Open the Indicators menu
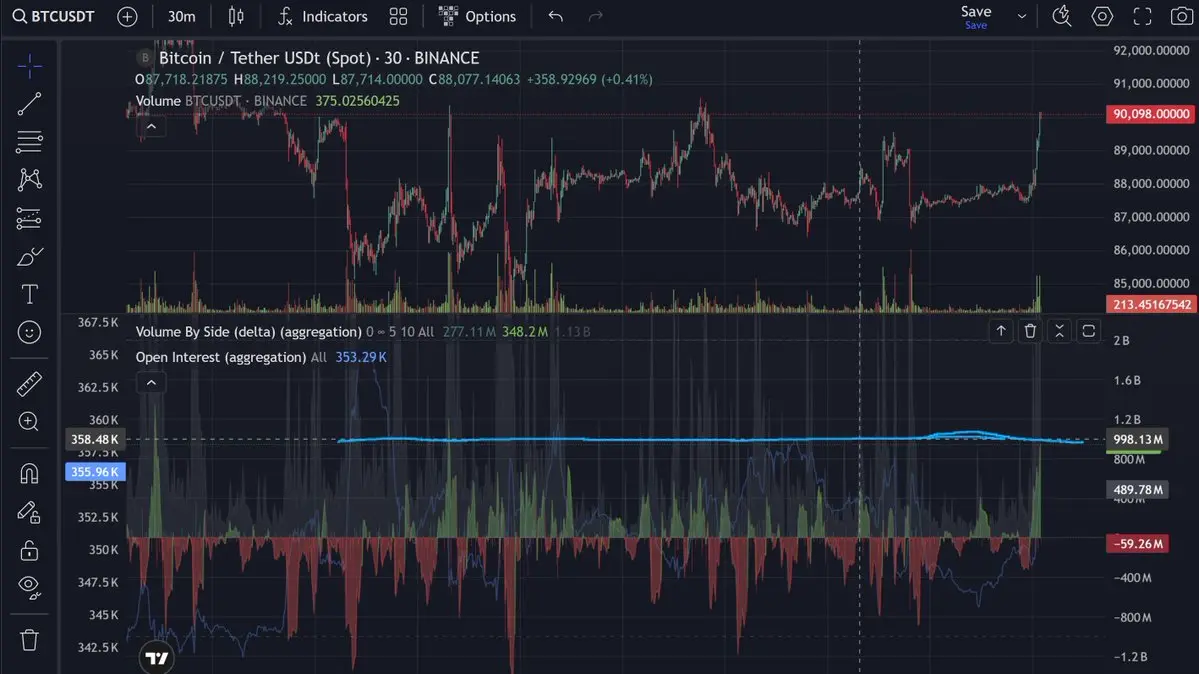This screenshot has height=674, width=1199. (x=322, y=16)
